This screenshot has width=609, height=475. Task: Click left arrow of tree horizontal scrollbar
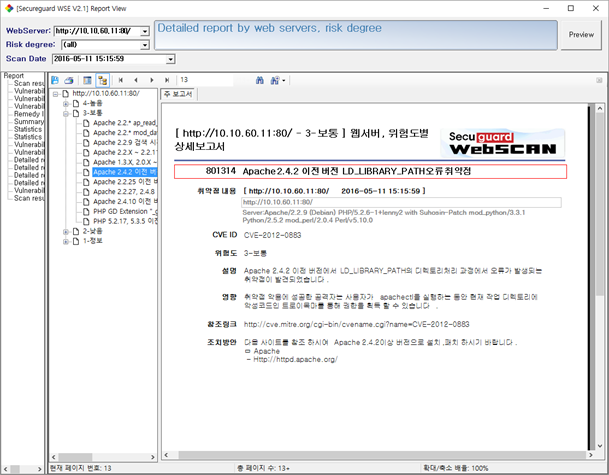[x=54, y=457]
